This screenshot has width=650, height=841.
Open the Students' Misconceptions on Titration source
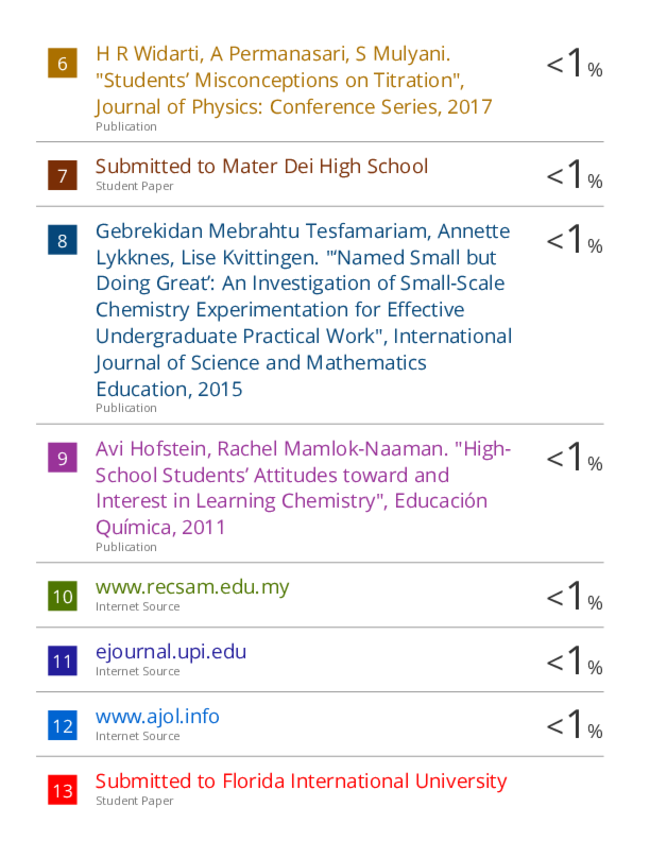(293, 80)
